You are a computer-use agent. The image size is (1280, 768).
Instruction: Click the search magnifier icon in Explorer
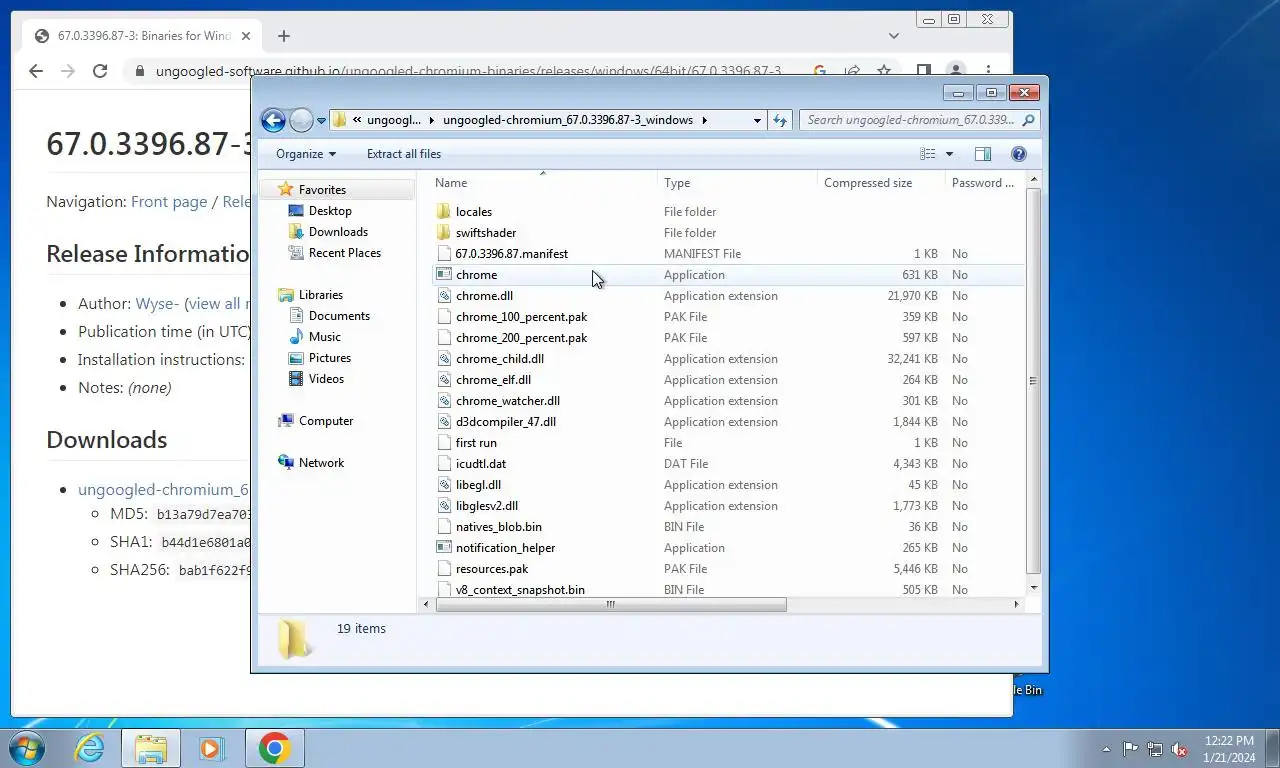click(x=1029, y=120)
